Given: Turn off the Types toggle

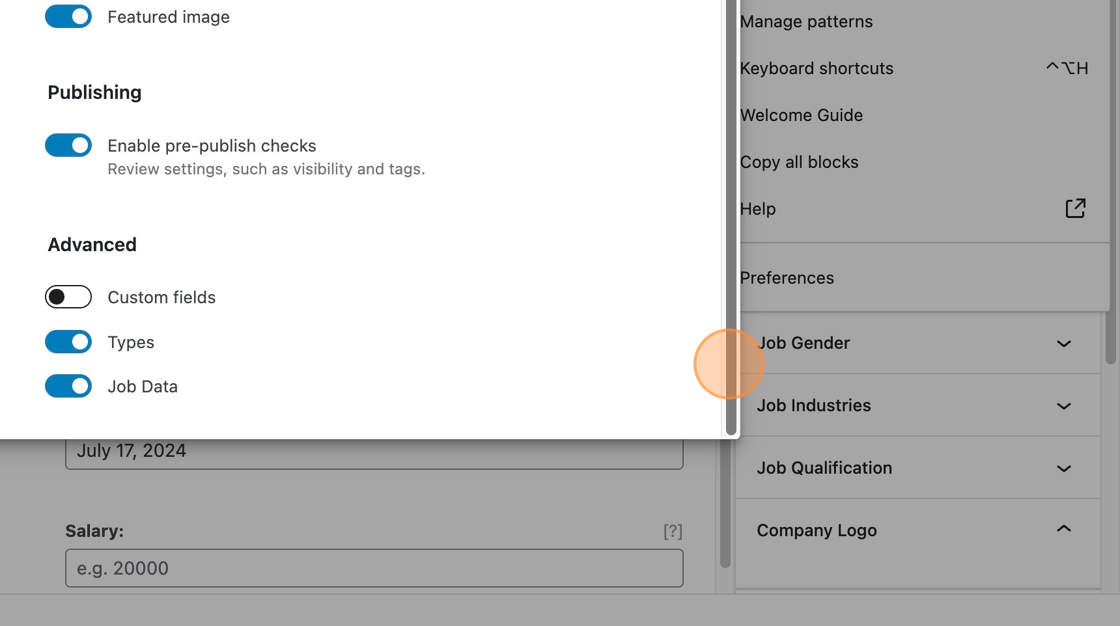Looking at the screenshot, I should coord(69,342).
